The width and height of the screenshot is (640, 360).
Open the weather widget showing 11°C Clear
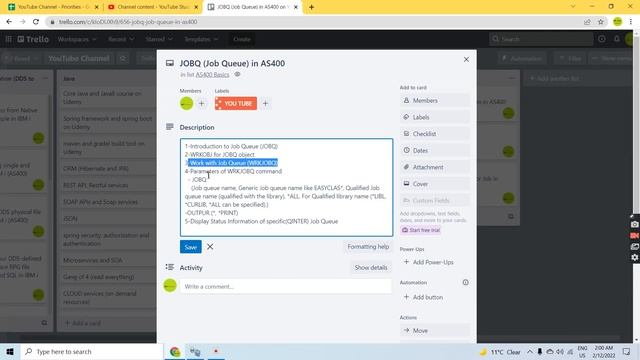coord(500,352)
